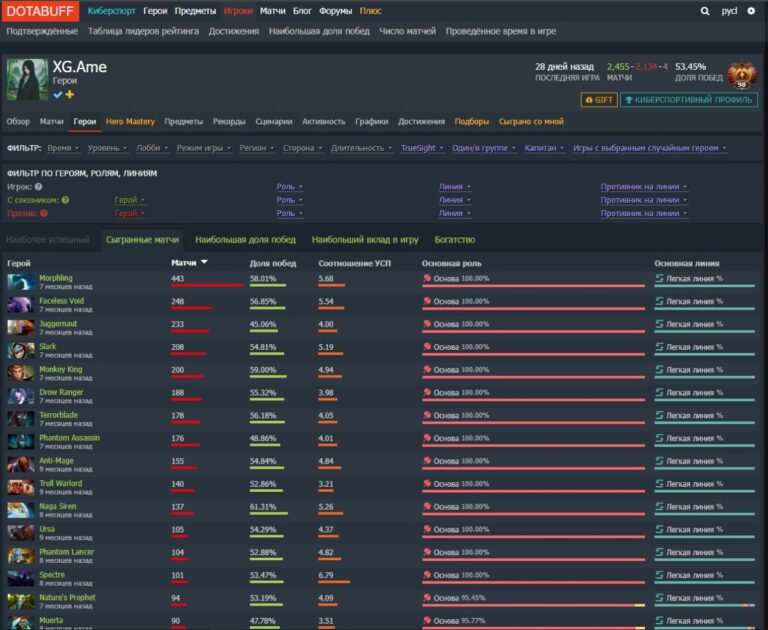
Task: Open the settings gear icon
Action: tap(751, 11)
